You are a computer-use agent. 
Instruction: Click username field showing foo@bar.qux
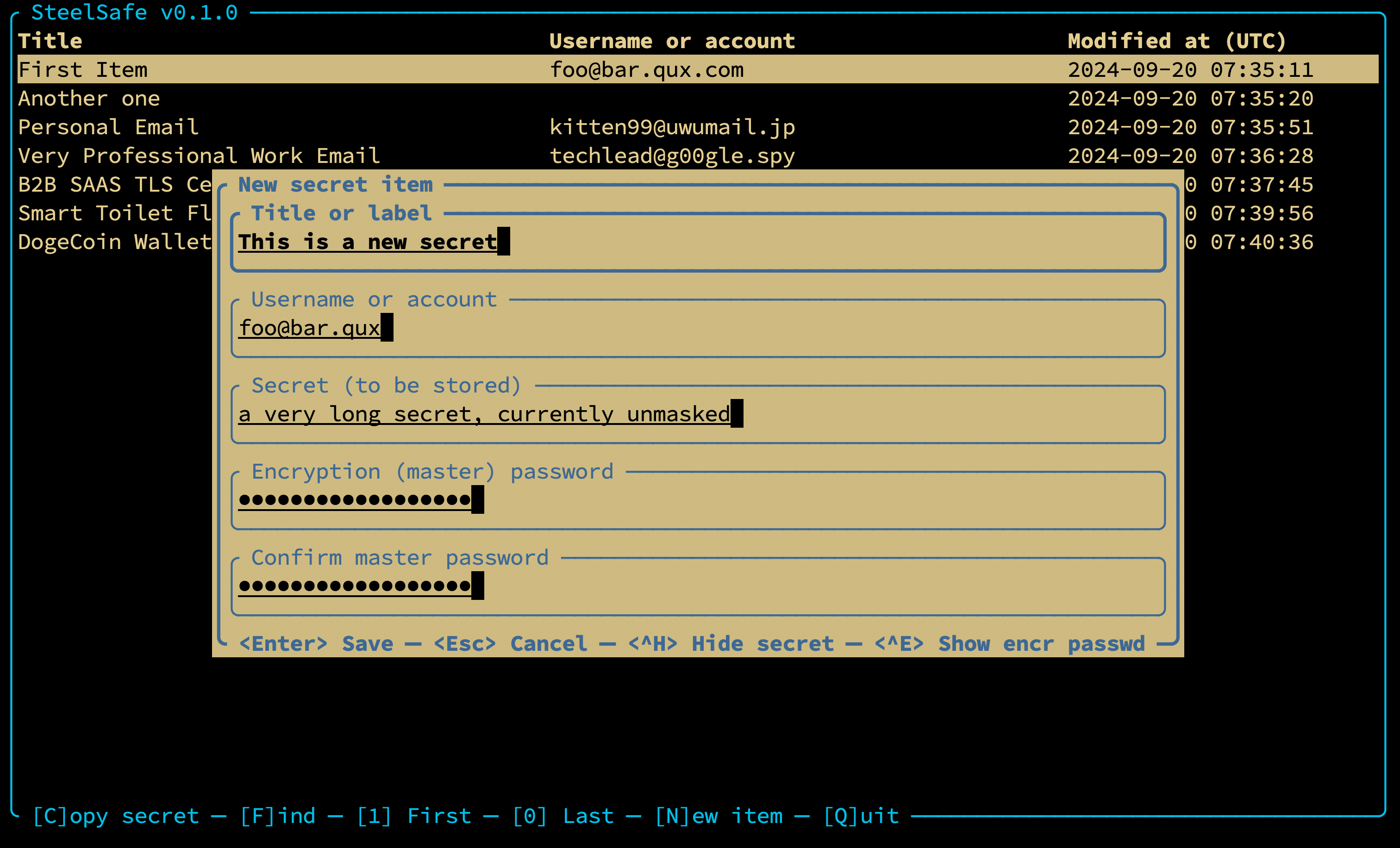click(x=311, y=327)
